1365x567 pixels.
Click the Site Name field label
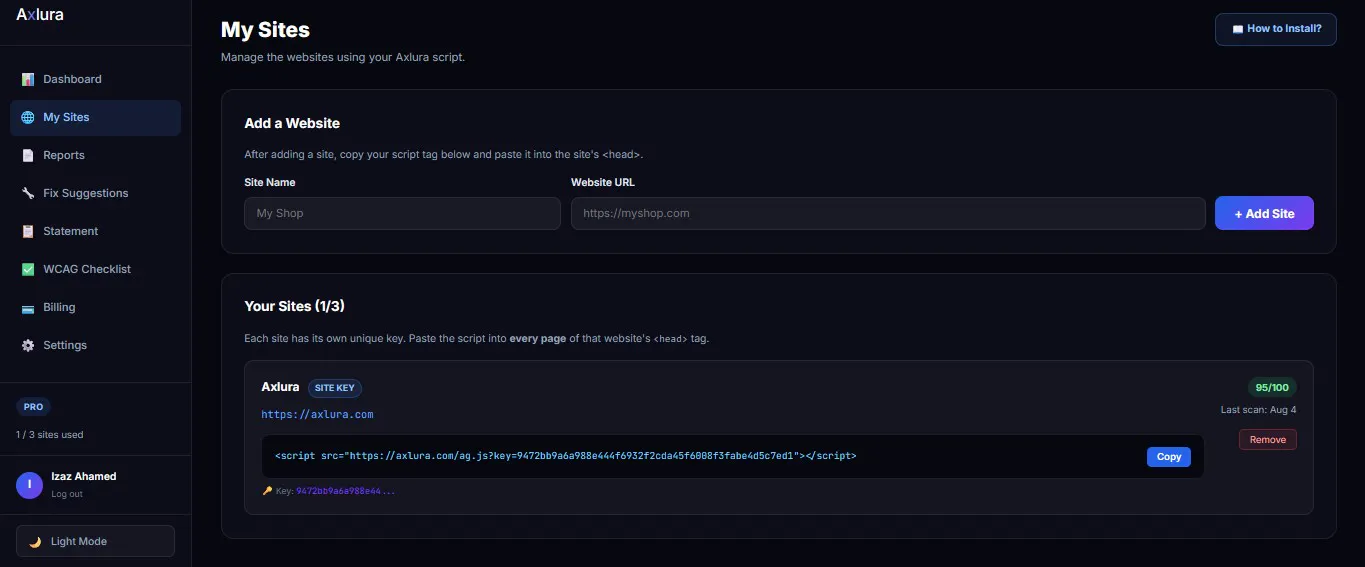point(270,182)
